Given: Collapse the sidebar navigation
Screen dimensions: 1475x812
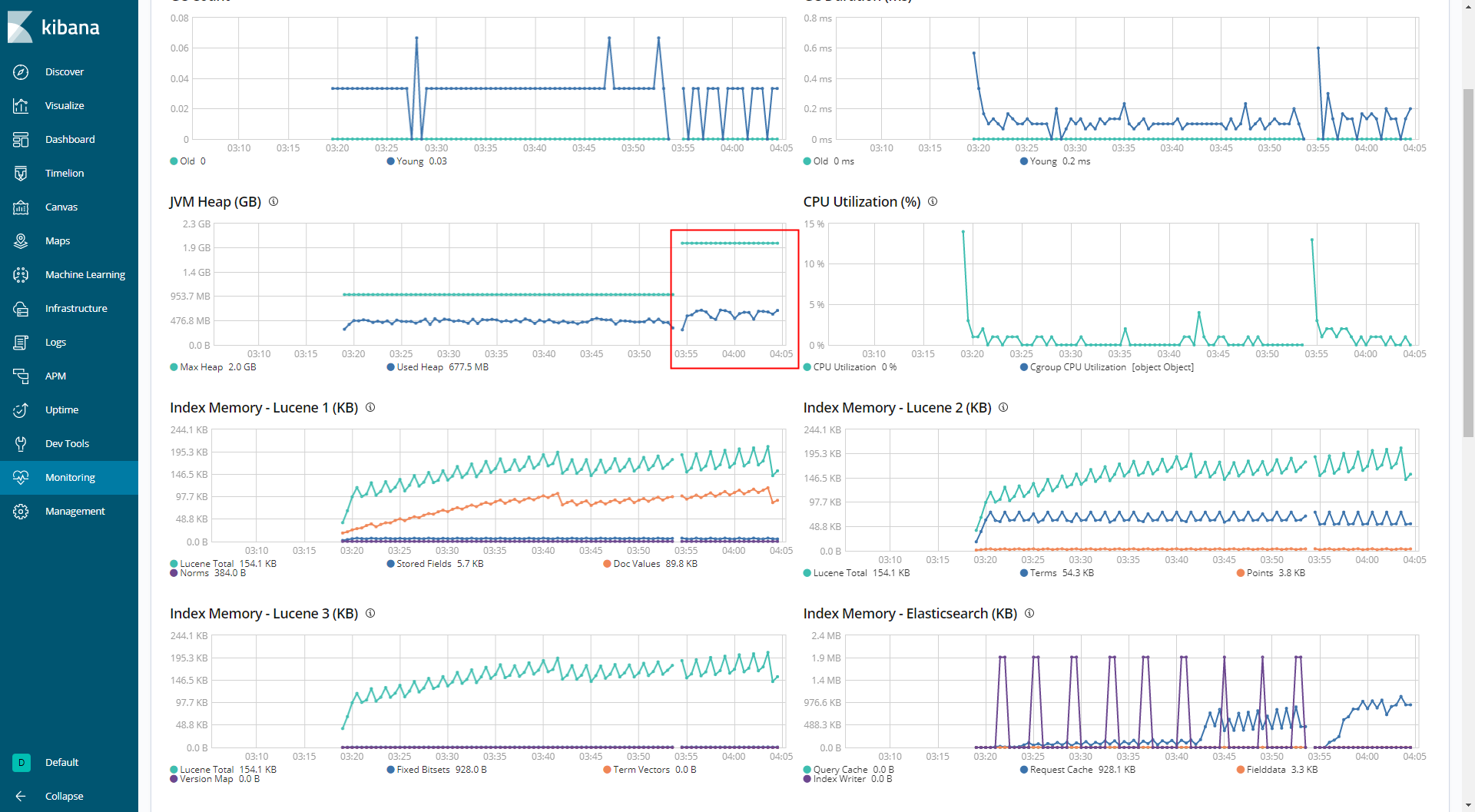Looking at the screenshot, I should [69, 796].
